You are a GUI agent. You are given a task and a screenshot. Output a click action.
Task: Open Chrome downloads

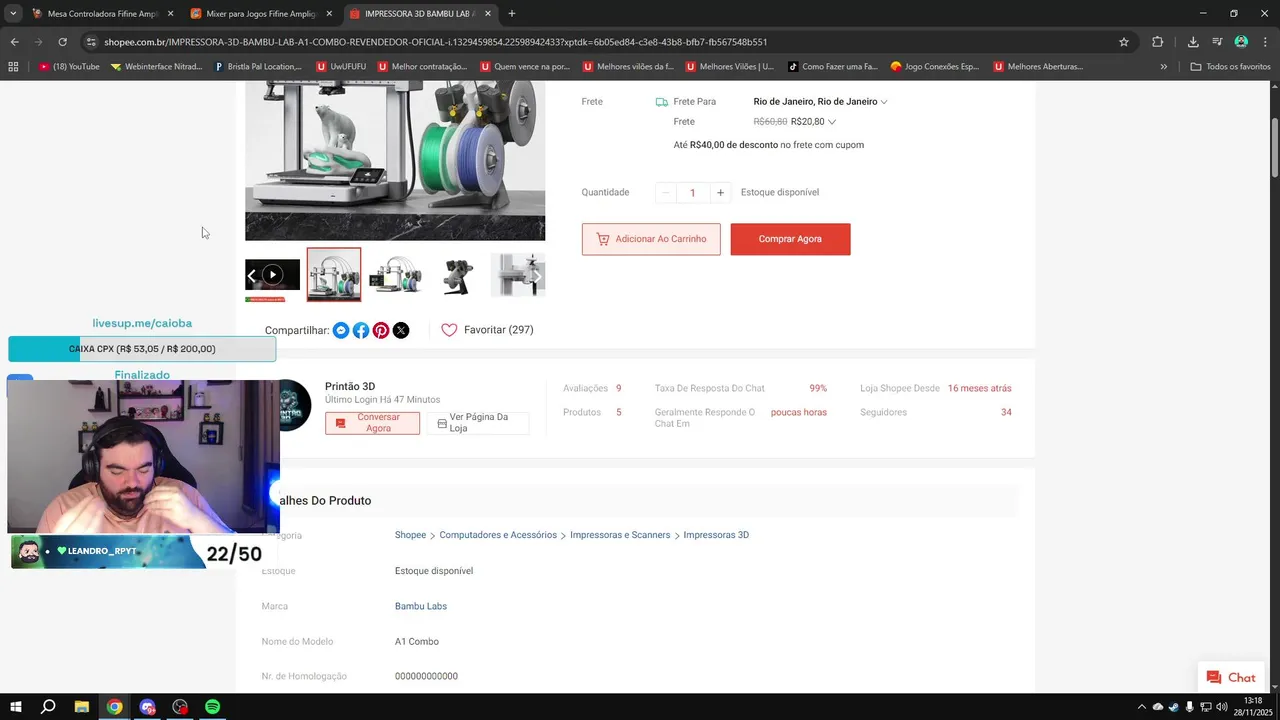[1193, 42]
